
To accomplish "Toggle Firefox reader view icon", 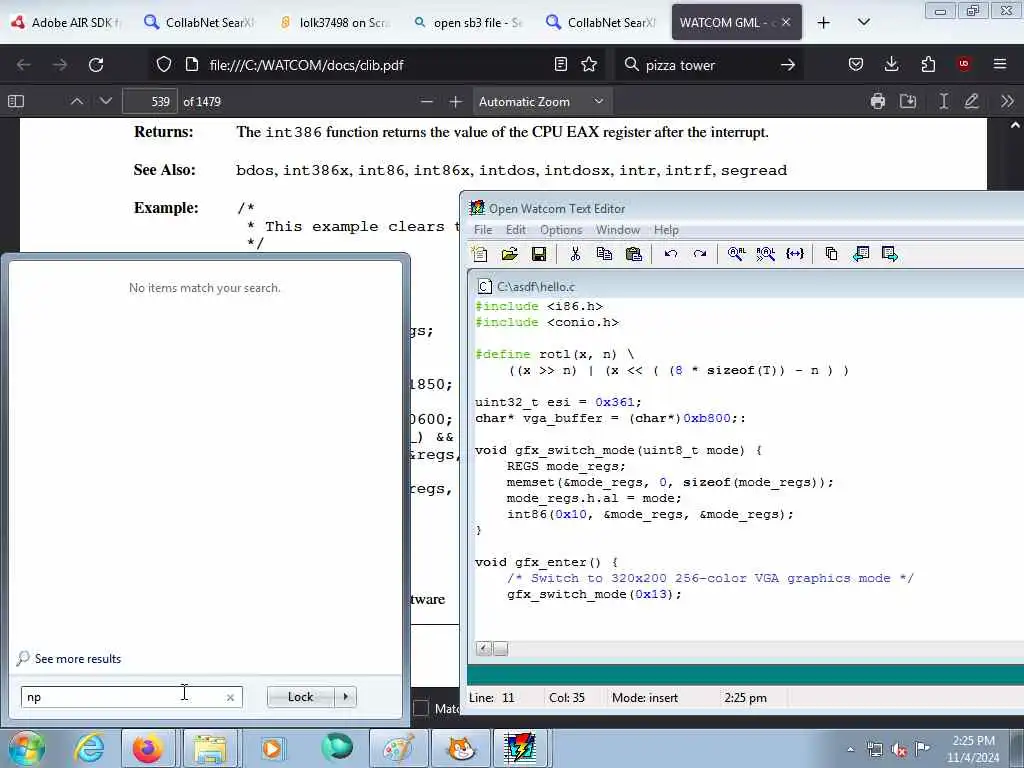I will (x=560, y=64).
